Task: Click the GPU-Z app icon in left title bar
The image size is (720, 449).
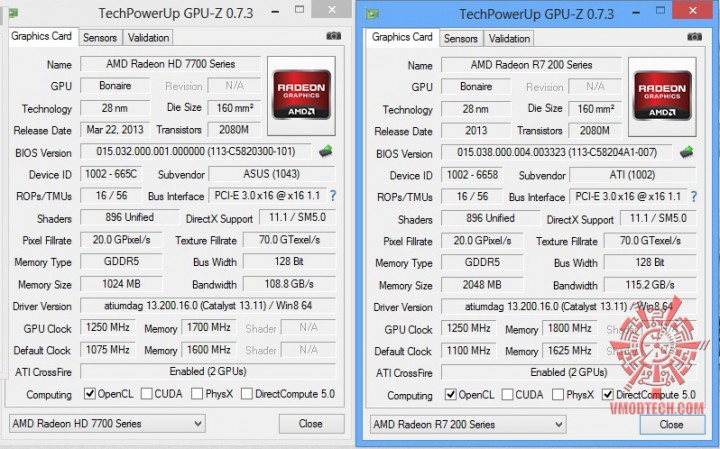Action: coord(13,13)
